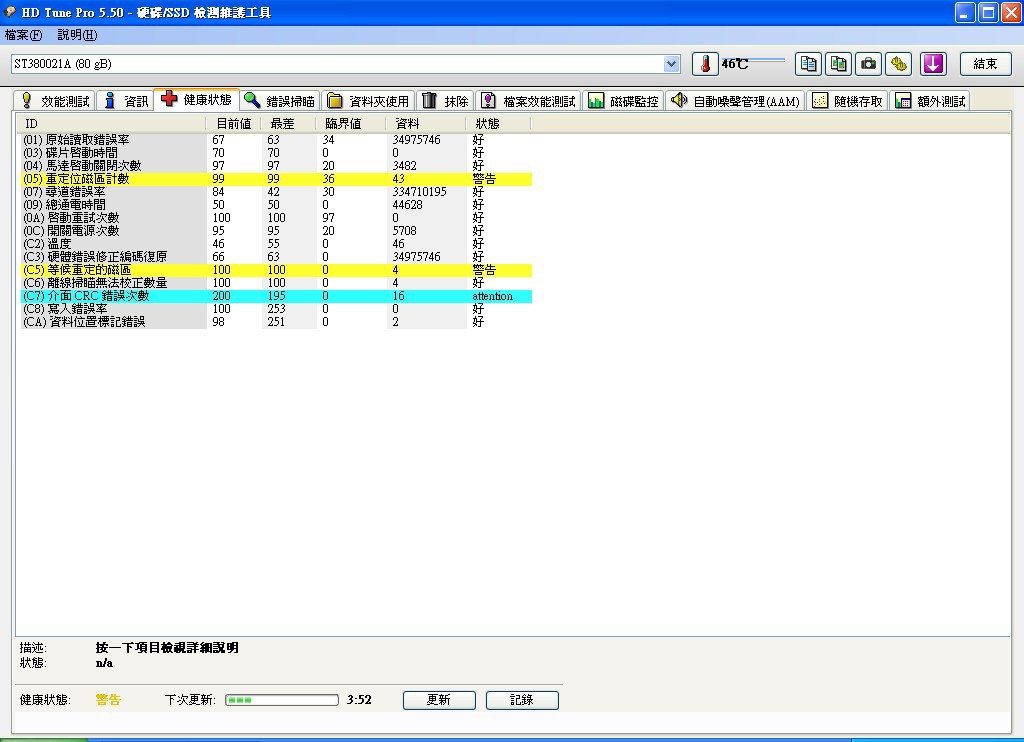Viewport: 1024px width, 742px height.
Task: Maximize the HD Tune Pro window
Action: [988, 12]
